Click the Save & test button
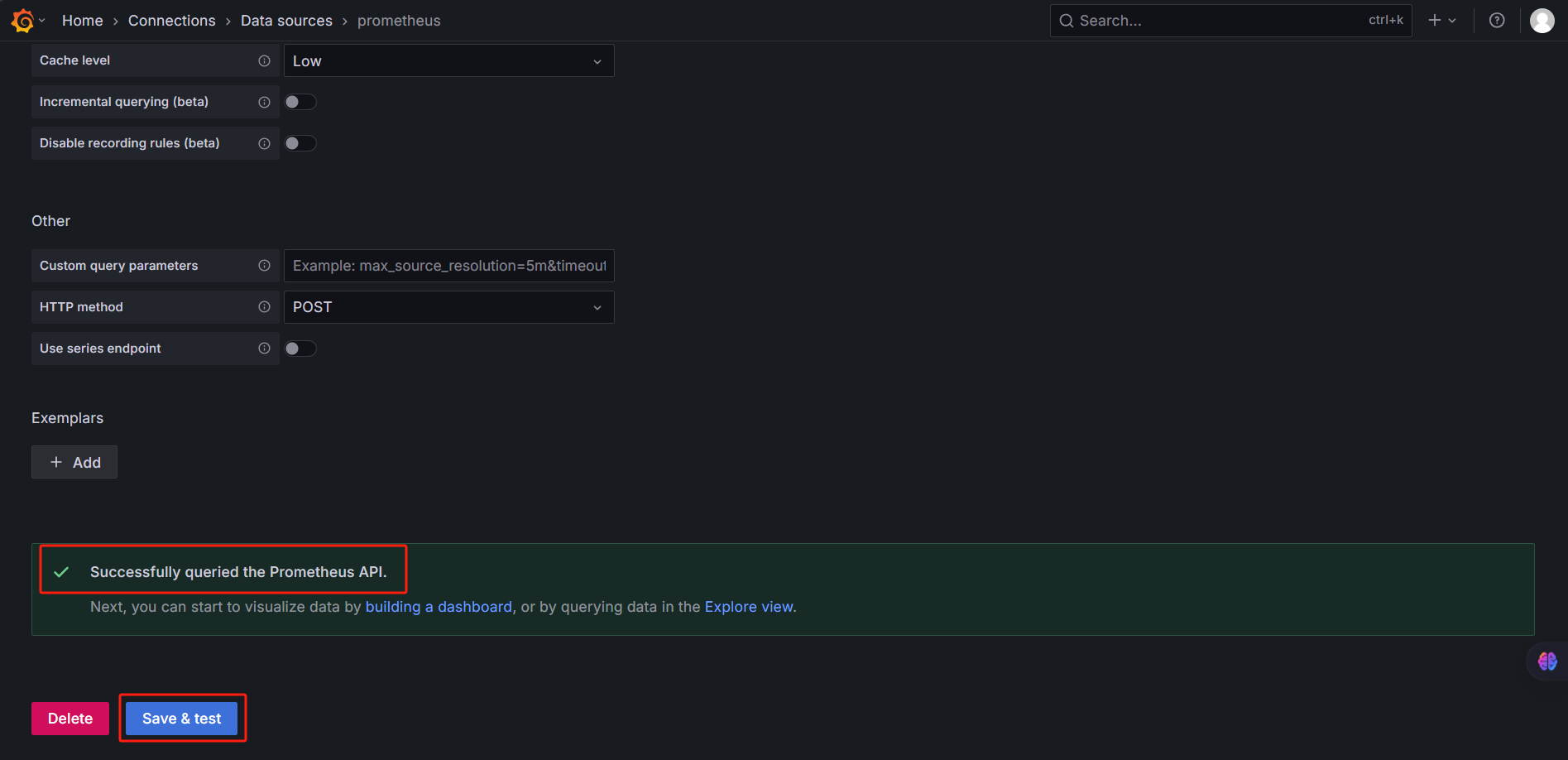 [182, 719]
